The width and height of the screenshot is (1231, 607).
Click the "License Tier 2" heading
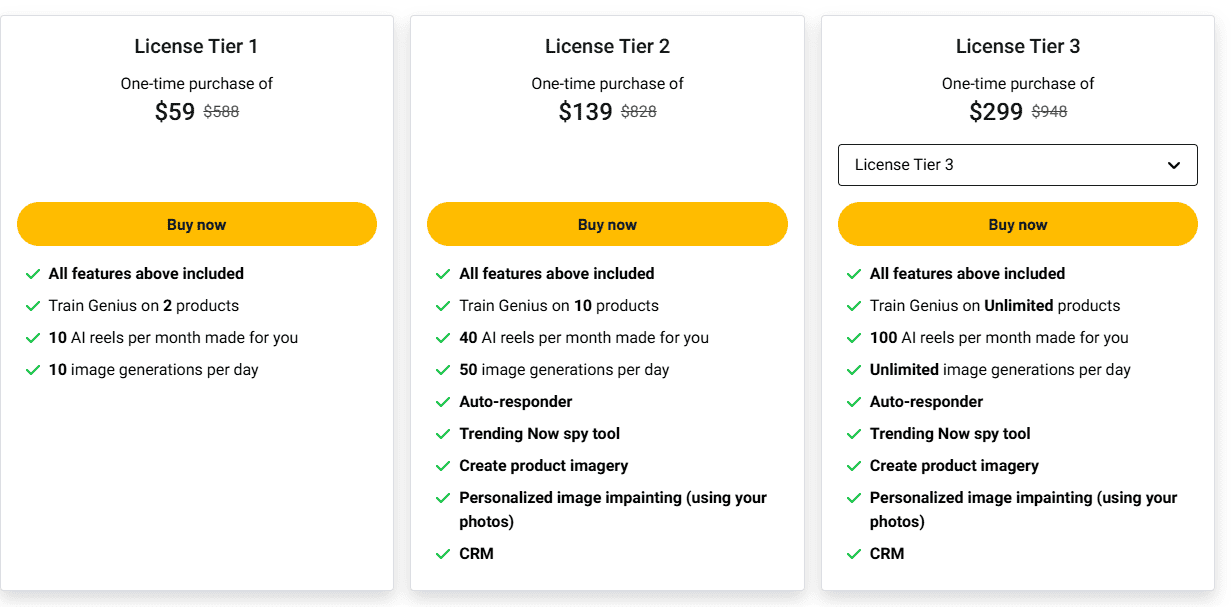(607, 46)
